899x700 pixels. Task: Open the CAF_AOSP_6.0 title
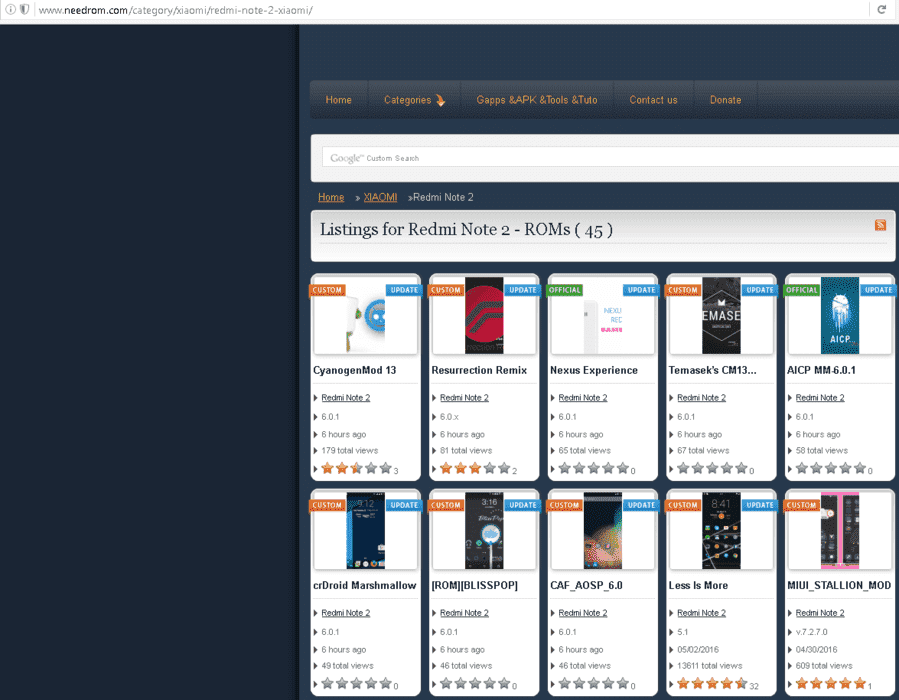point(586,585)
